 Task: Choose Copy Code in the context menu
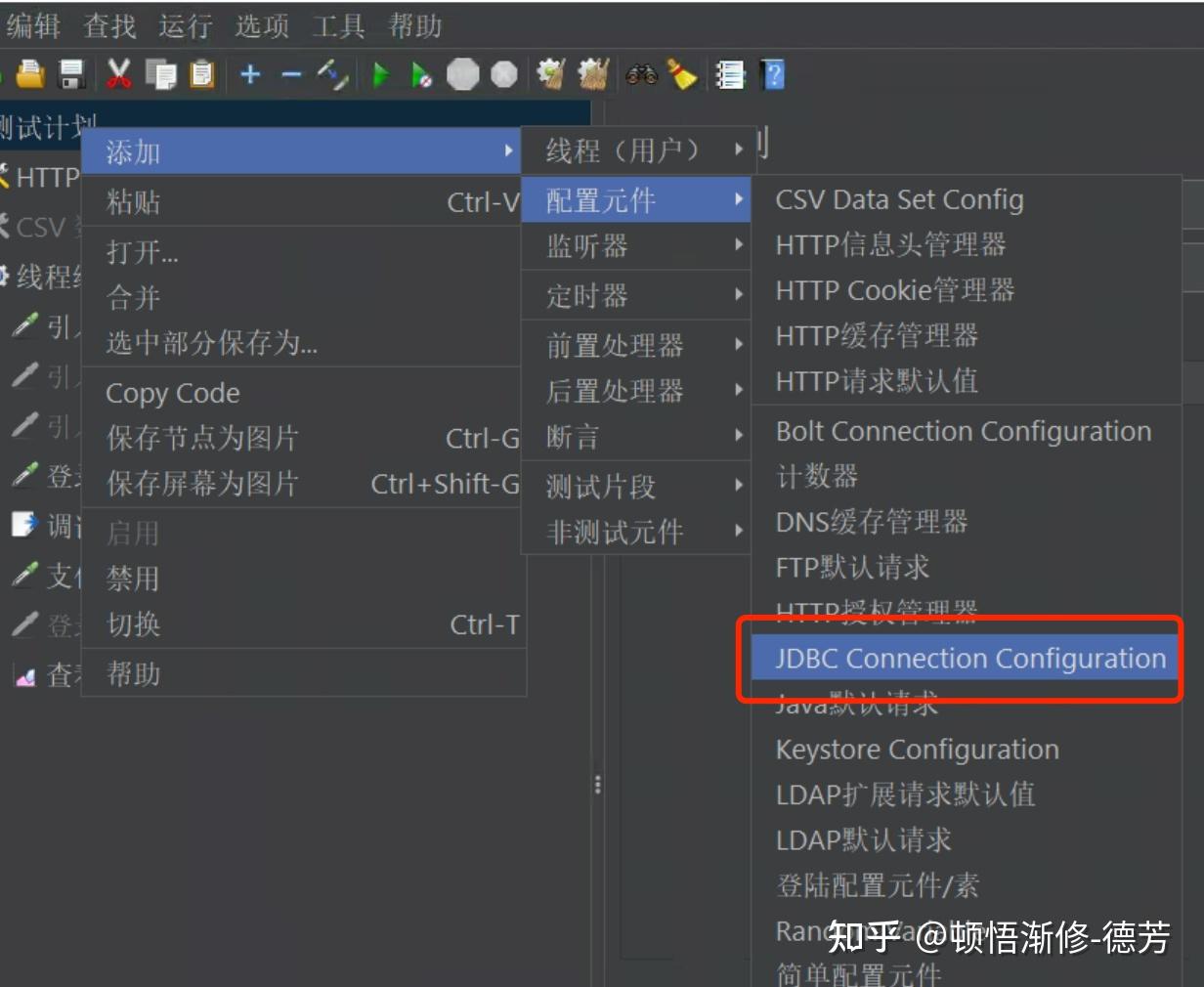click(302, 393)
